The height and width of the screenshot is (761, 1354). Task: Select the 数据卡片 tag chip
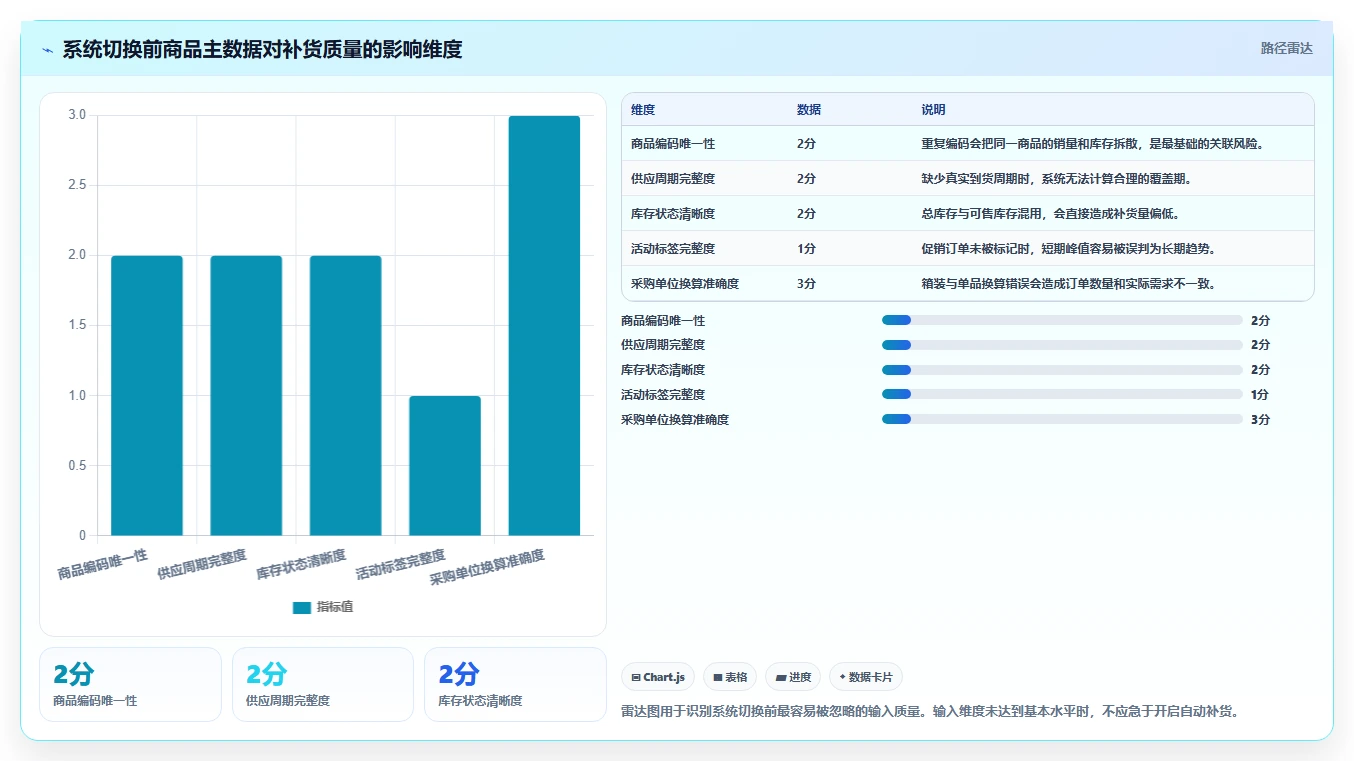[x=866, y=677]
